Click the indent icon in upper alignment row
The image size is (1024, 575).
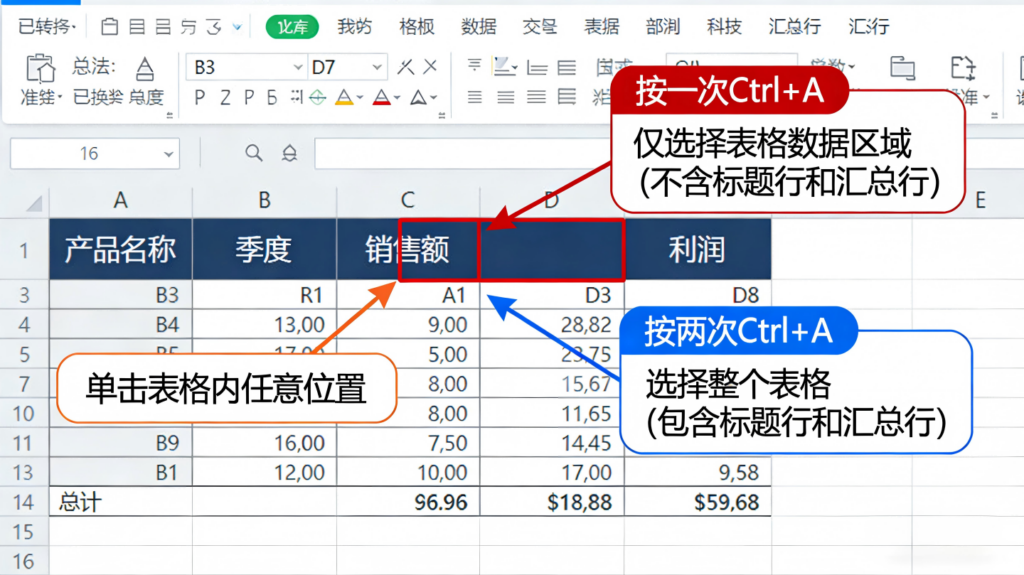coord(537,67)
